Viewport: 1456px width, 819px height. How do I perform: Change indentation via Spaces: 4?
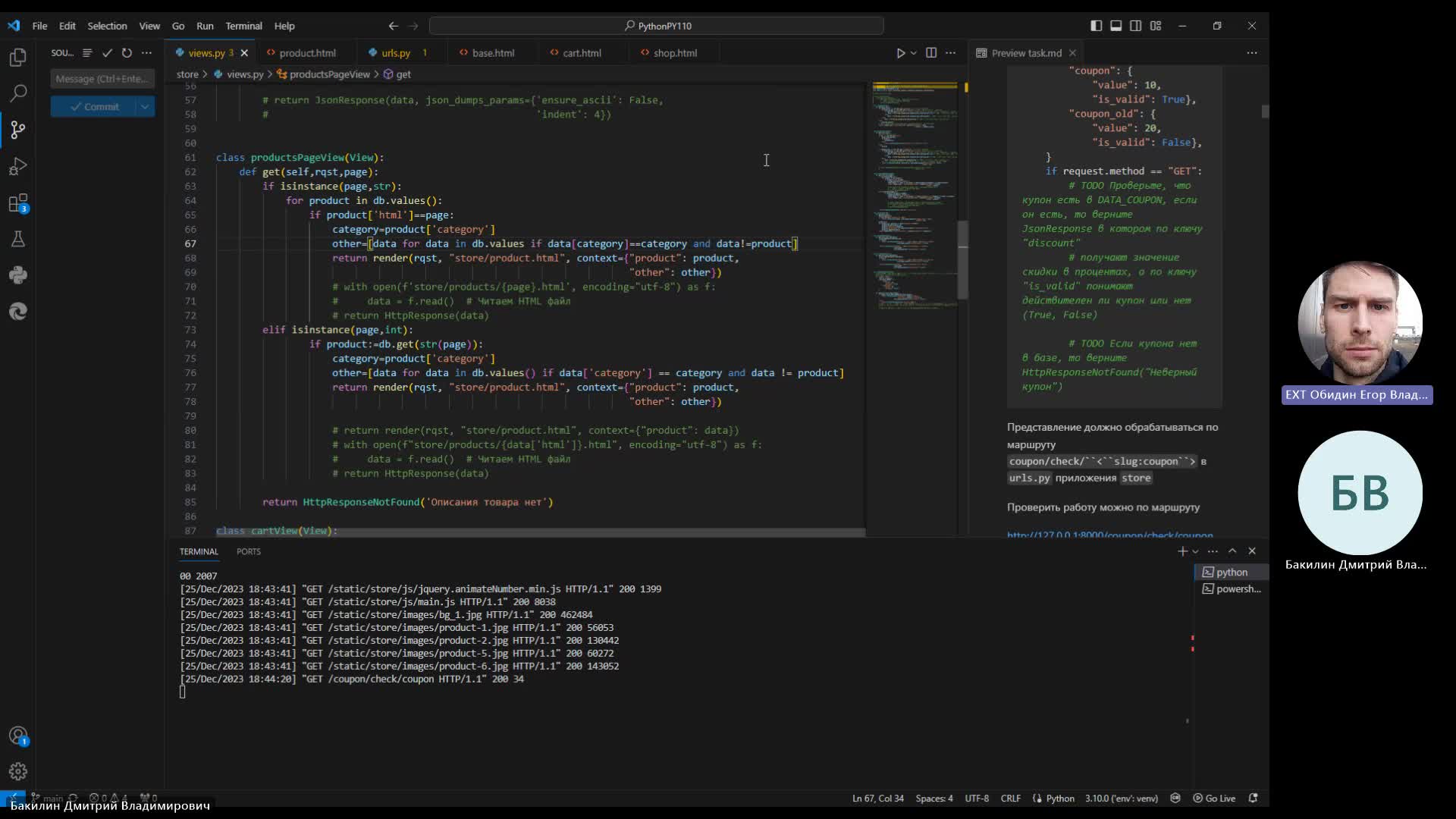934,798
